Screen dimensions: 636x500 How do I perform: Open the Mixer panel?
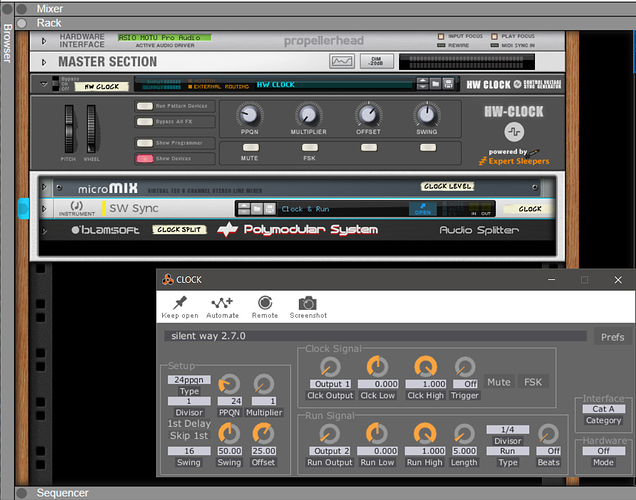coord(49,9)
